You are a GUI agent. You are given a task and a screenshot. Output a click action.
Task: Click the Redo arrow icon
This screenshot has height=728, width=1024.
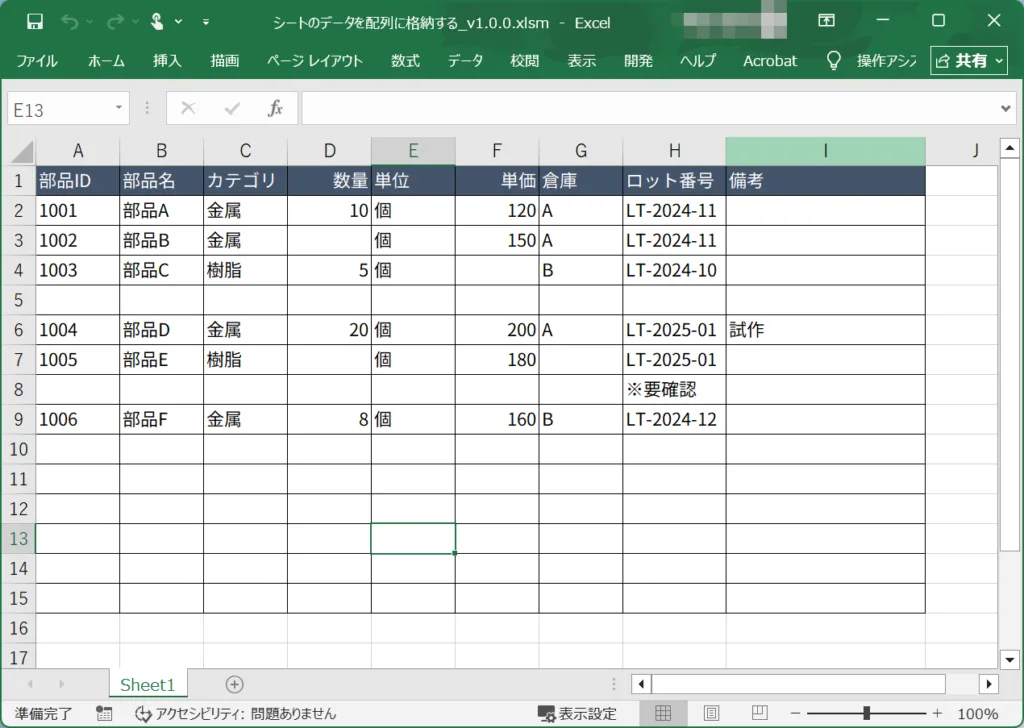coord(115,21)
